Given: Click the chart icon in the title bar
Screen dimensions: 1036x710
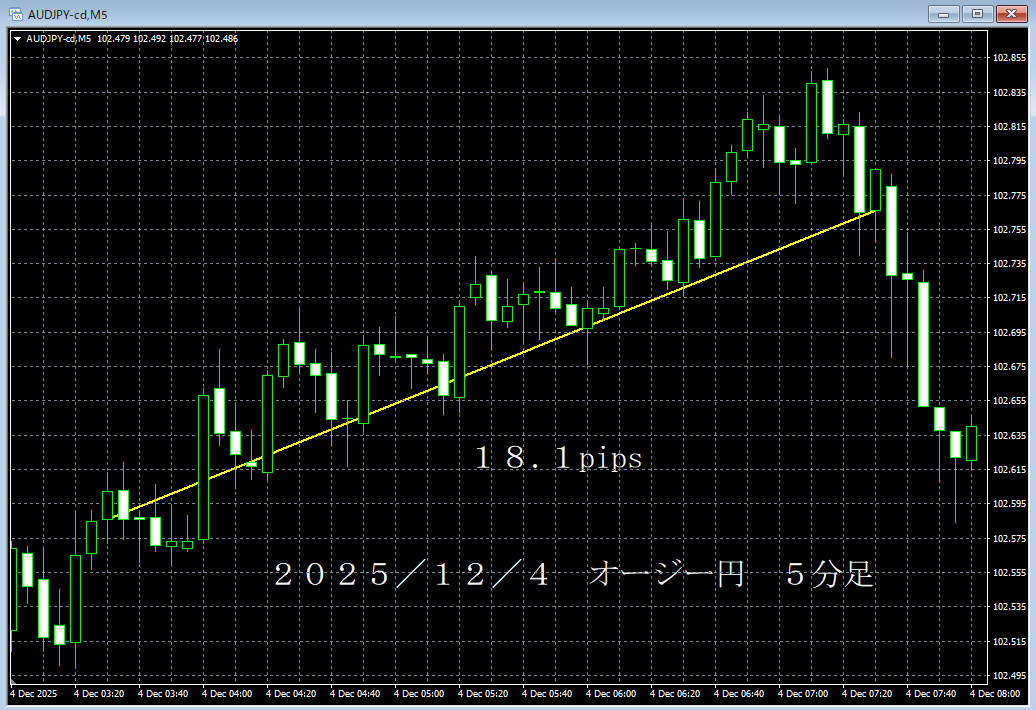Looking at the screenshot, I should pos(14,14).
